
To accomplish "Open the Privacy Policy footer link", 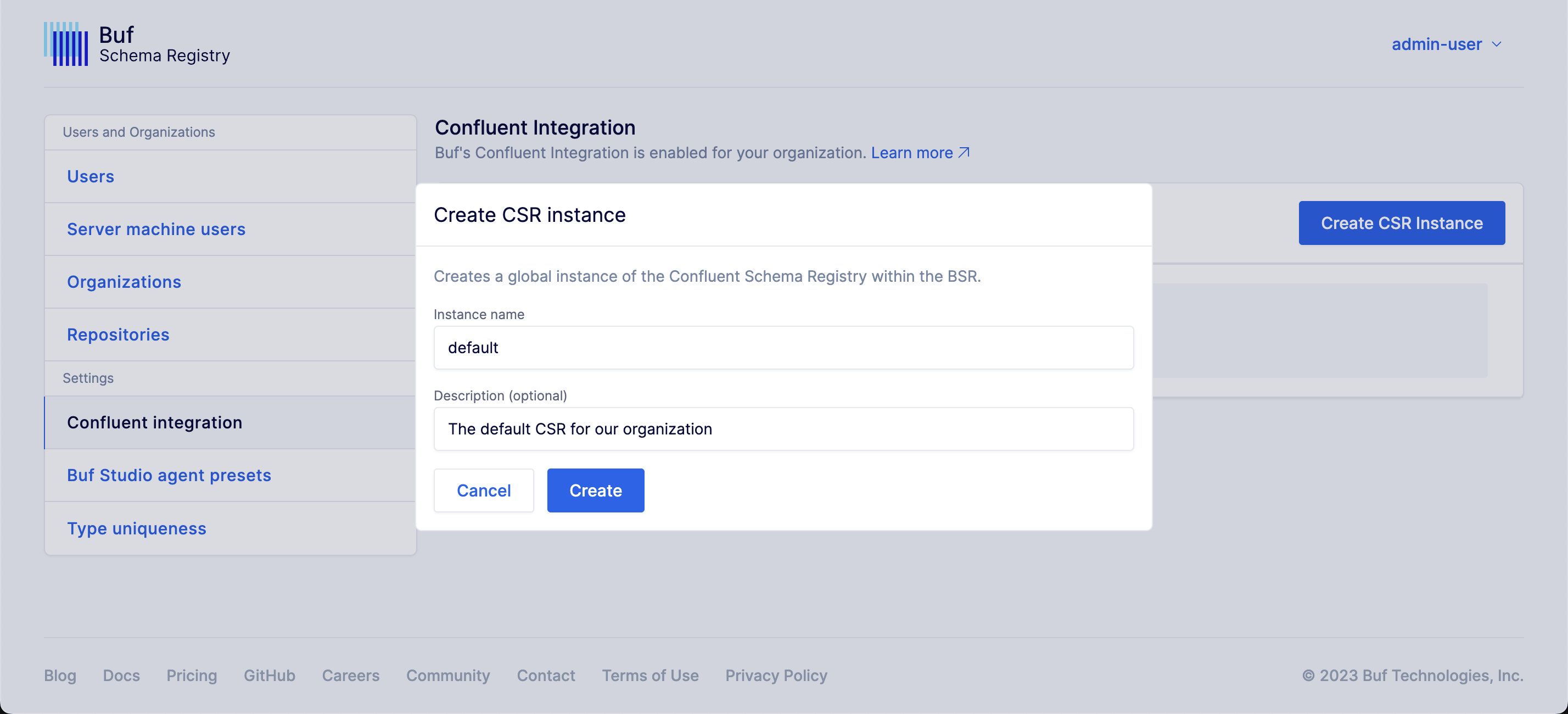I will point(776,675).
